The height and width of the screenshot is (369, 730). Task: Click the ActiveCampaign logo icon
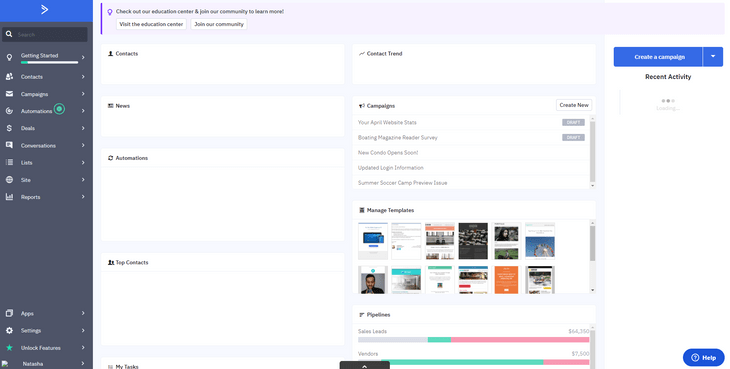[44, 9]
